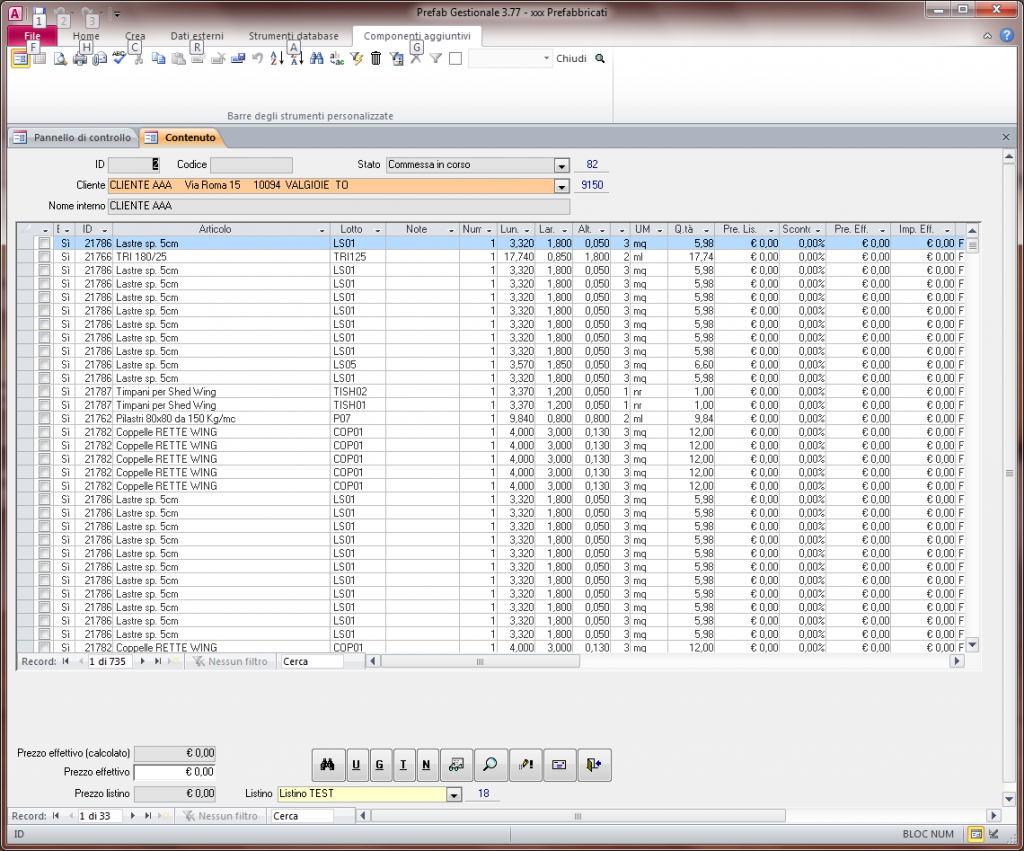
Task: Open the Strumenti database ribbon tab
Action: coord(293,36)
